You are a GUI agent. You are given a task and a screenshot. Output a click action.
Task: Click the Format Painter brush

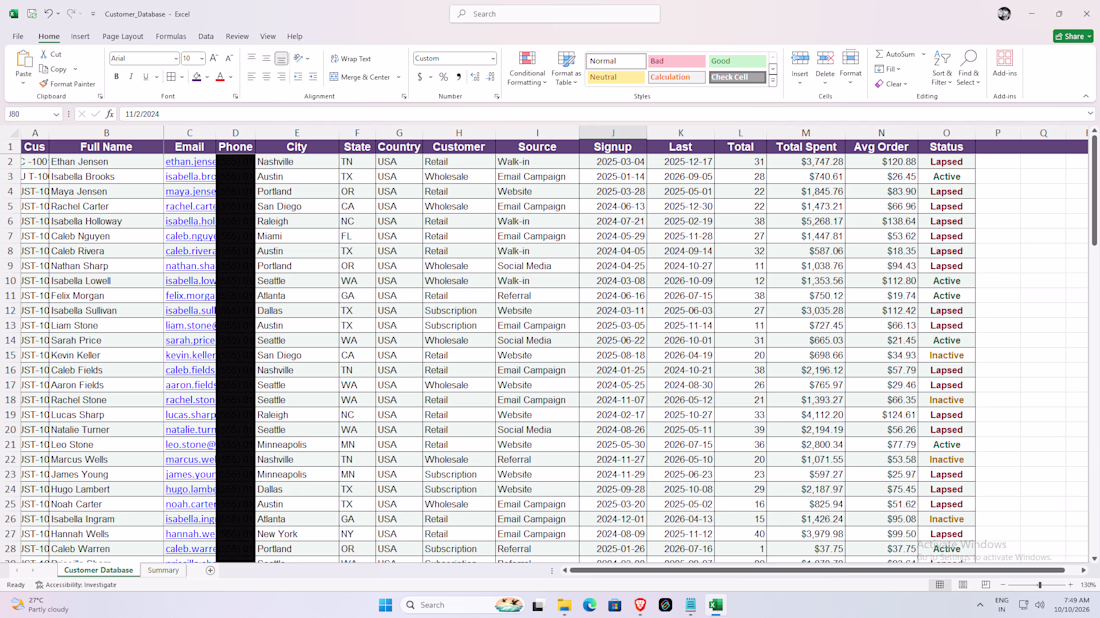click(43, 83)
